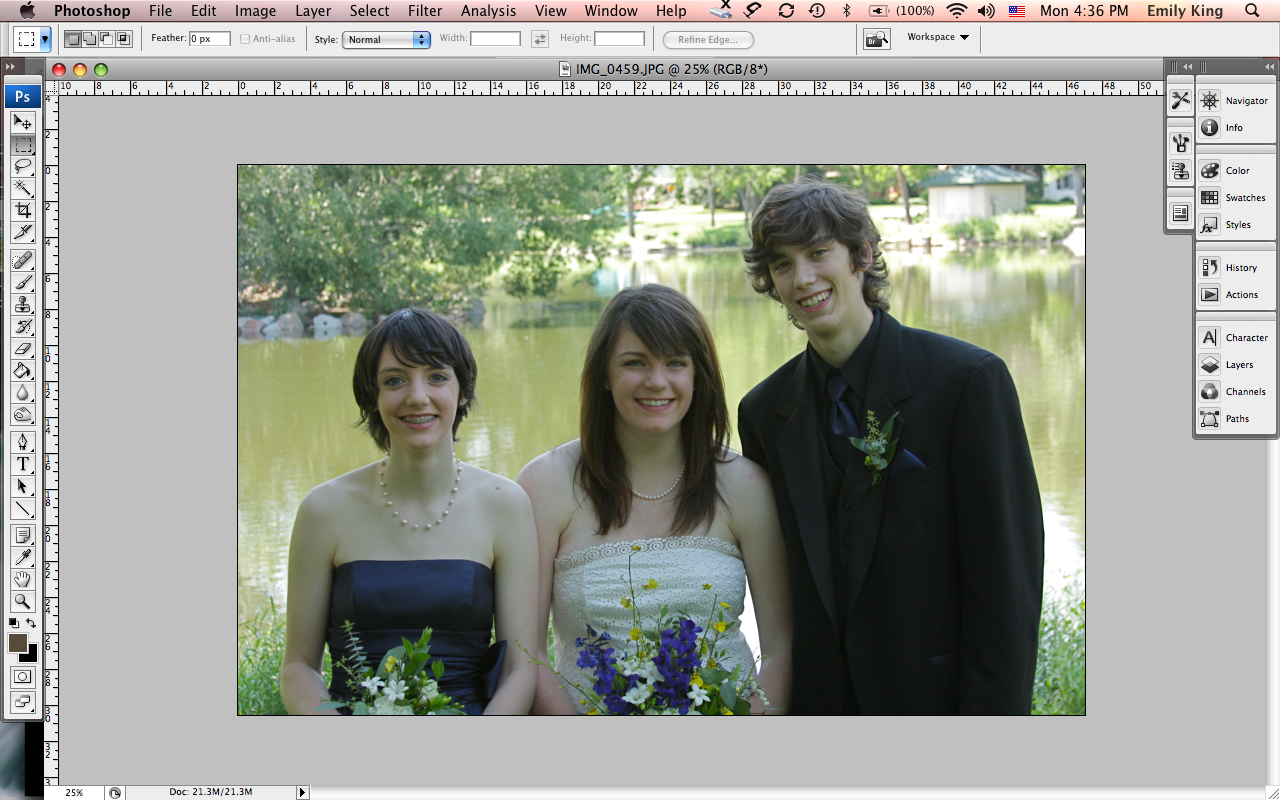This screenshot has height=800, width=1280.
Task: Open the Clone Source panel icon
Action: (x=1180, y=170)
